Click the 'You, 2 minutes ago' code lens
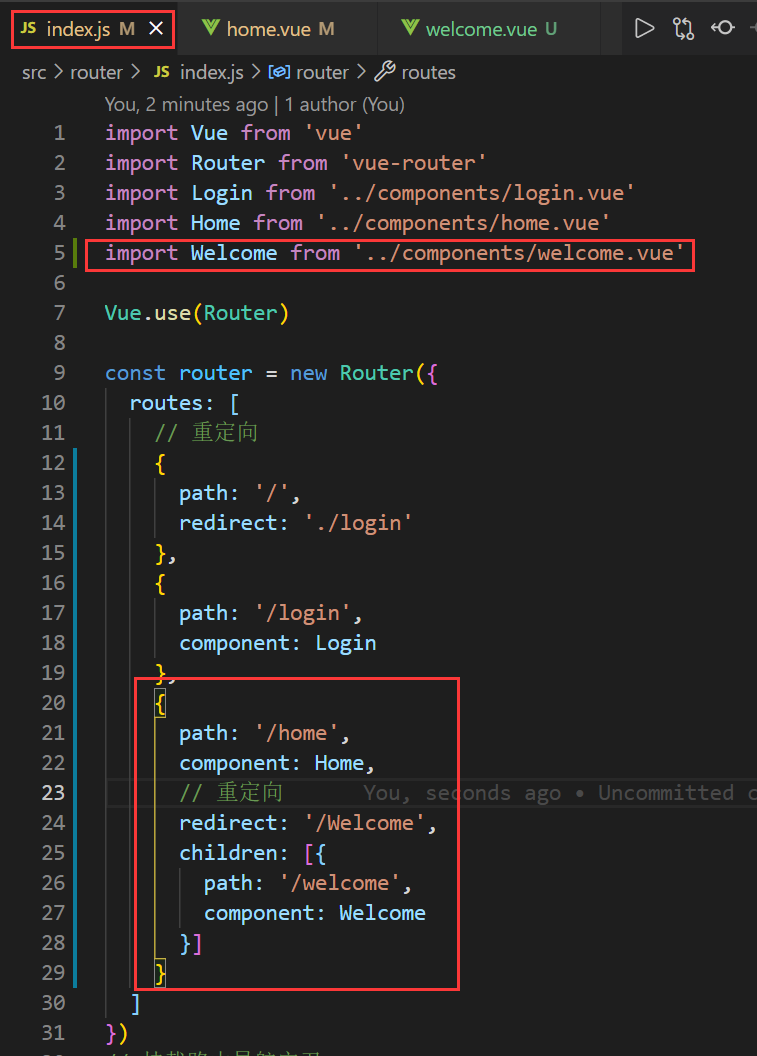The image size is (757, 1056). tap(186, 104)
